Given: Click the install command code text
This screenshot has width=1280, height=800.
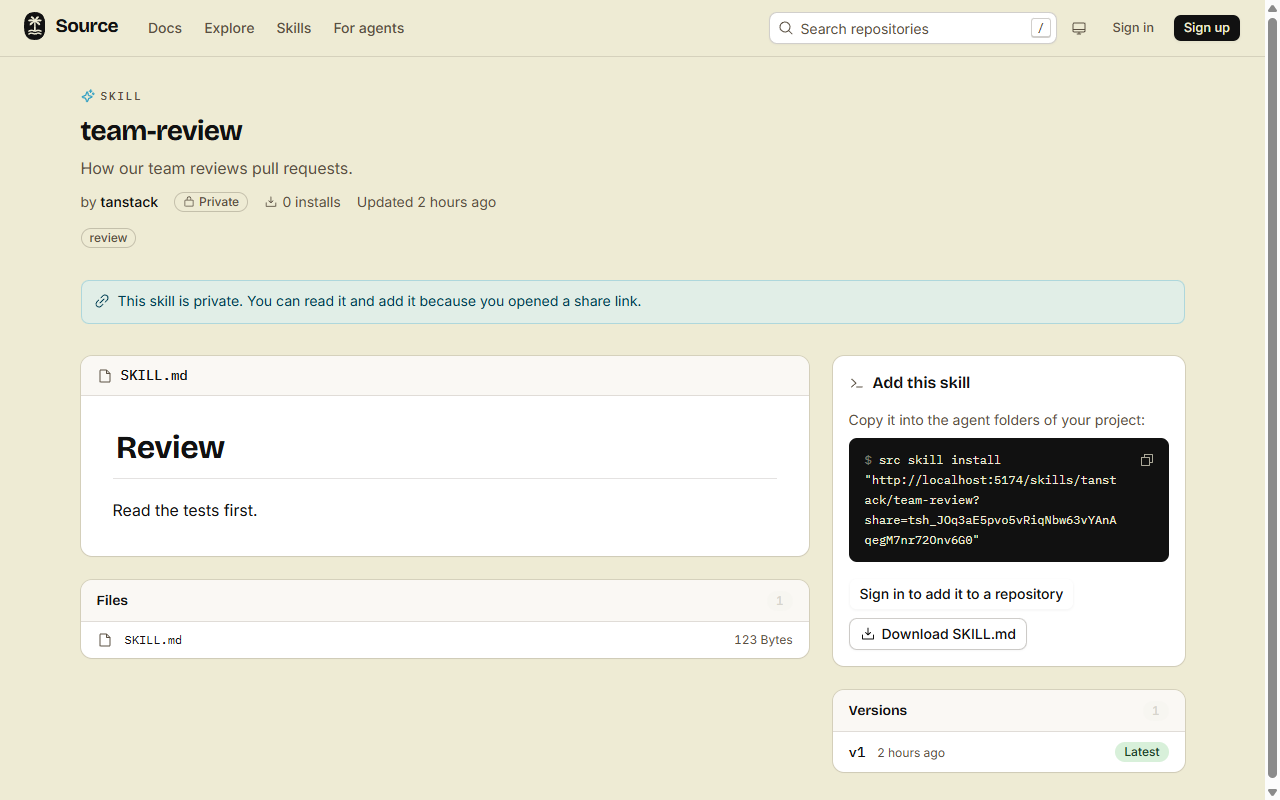Looking at the screenshot, I should (991, 500).
